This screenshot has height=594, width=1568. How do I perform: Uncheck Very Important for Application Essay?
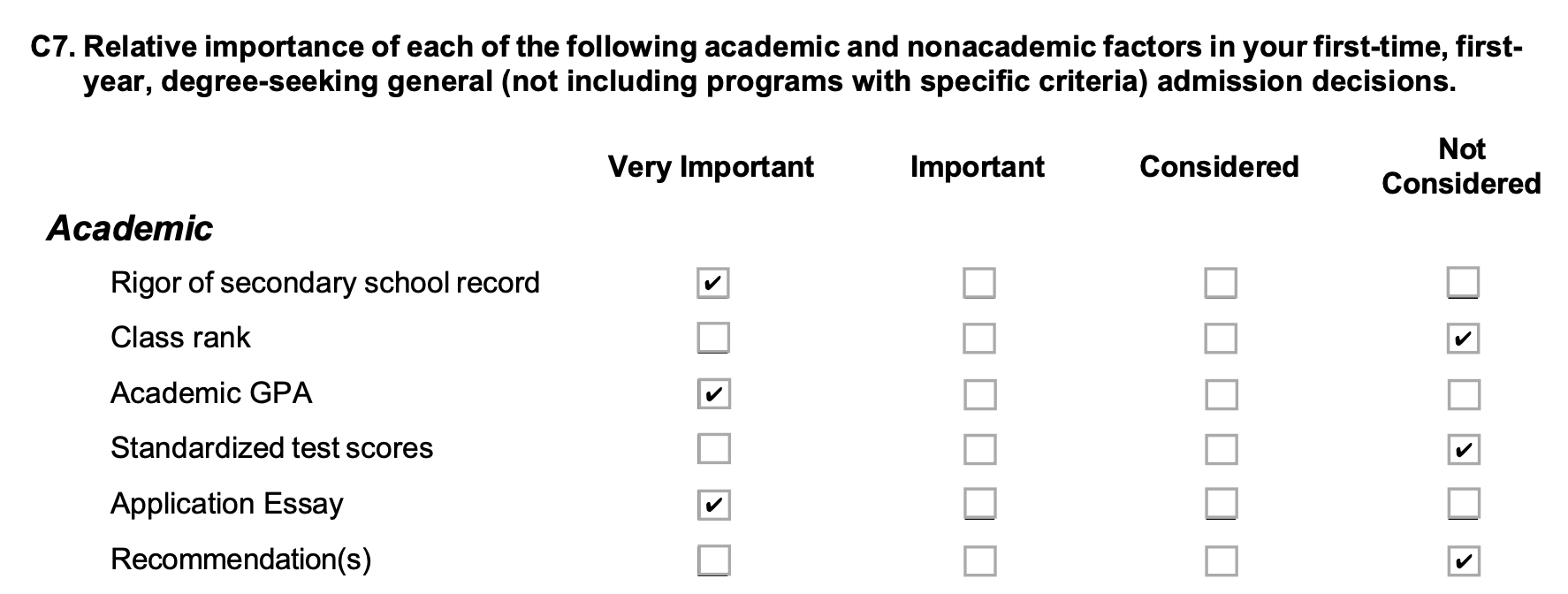coord(713,504)
